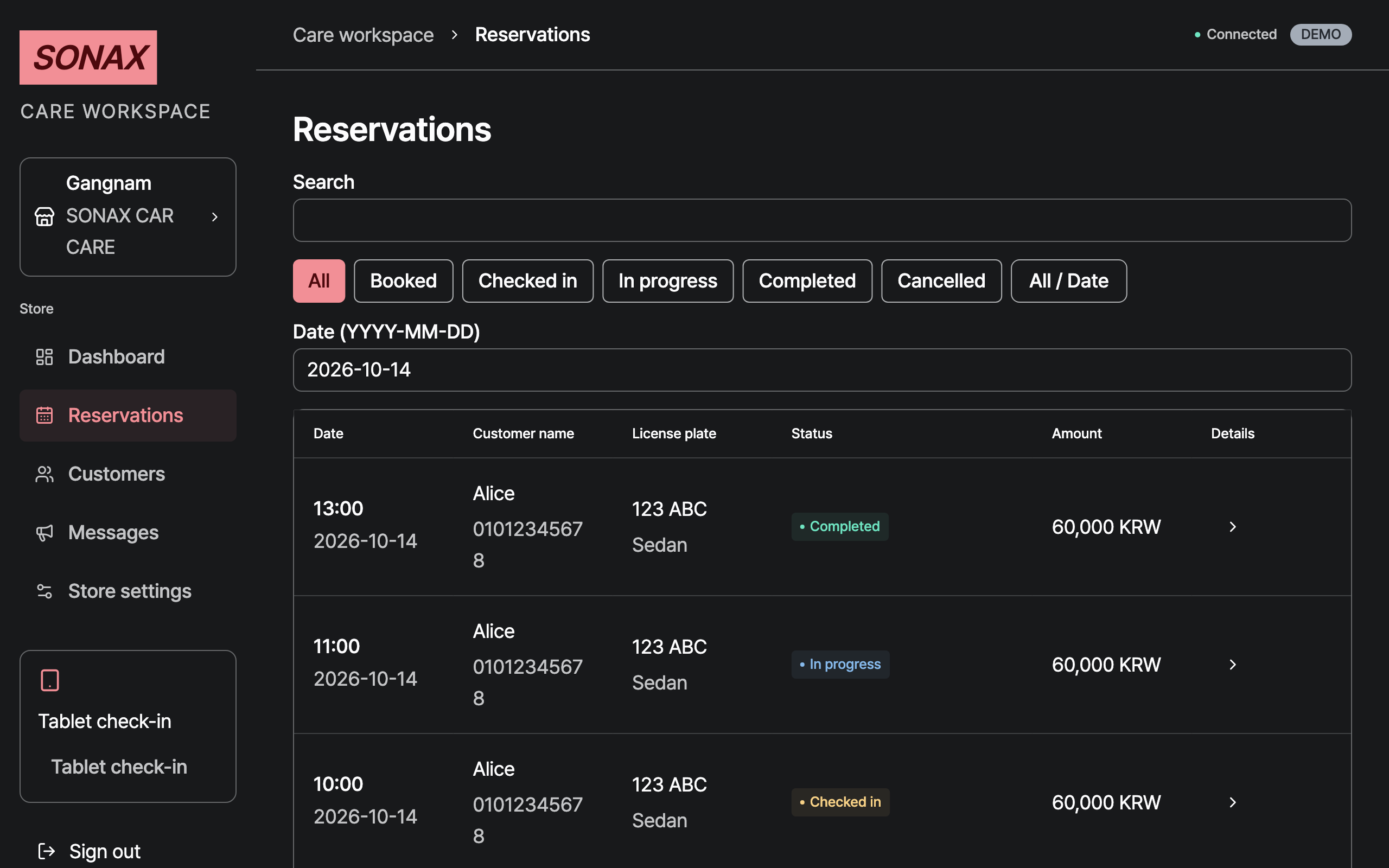Screen dimensions: 1389x868
Task: Select the All filter
Action: point(318,280)
